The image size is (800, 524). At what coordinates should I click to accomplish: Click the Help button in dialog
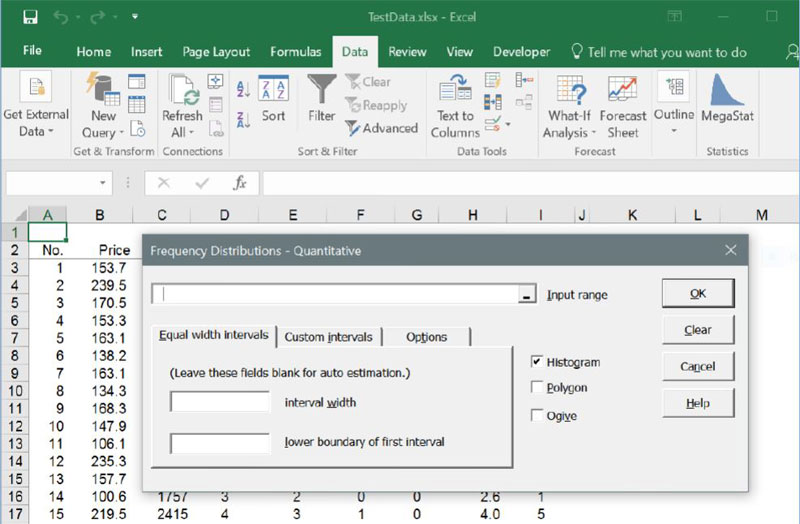(697, 403)
